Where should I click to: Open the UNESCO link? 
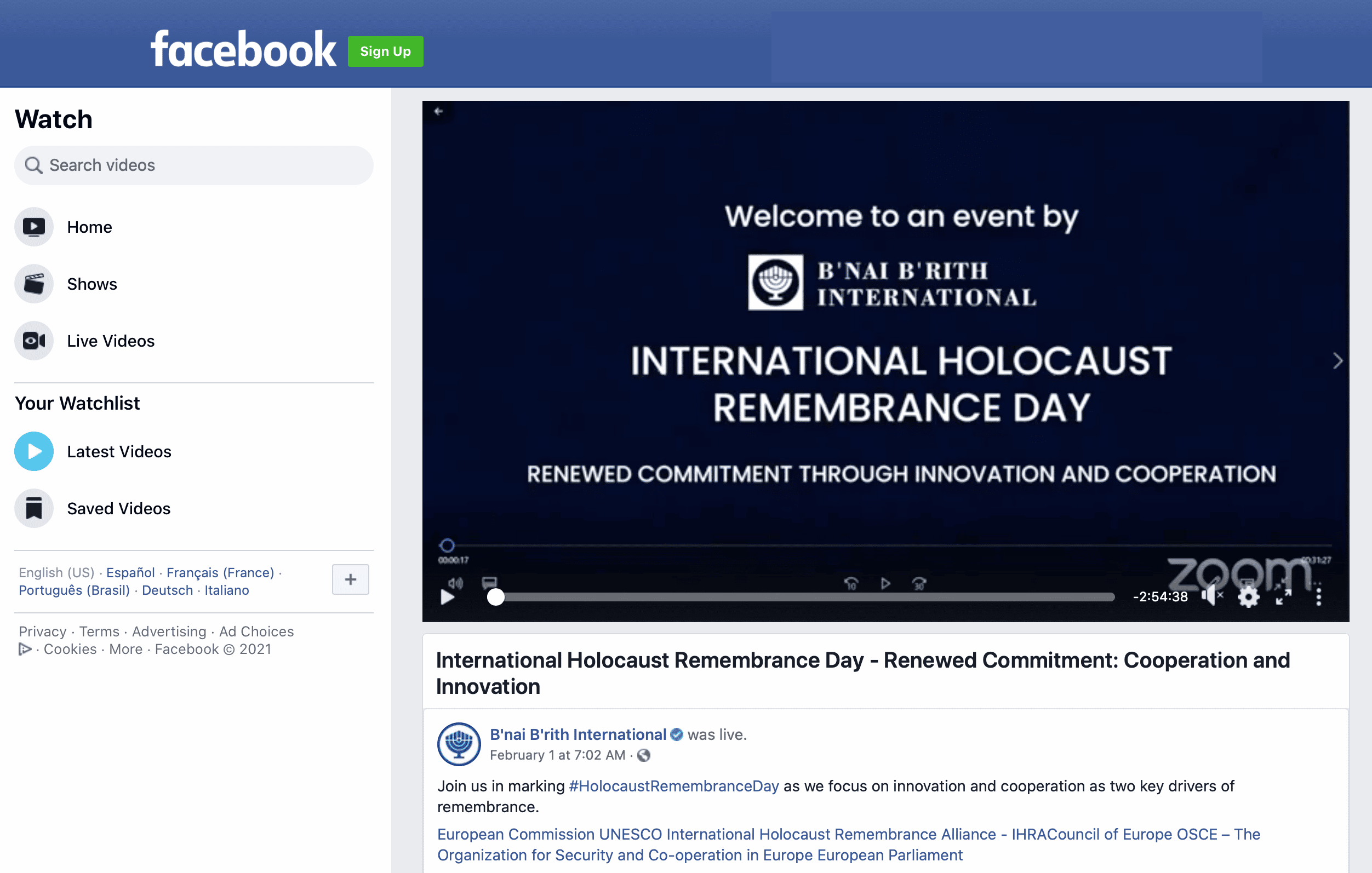630,834
